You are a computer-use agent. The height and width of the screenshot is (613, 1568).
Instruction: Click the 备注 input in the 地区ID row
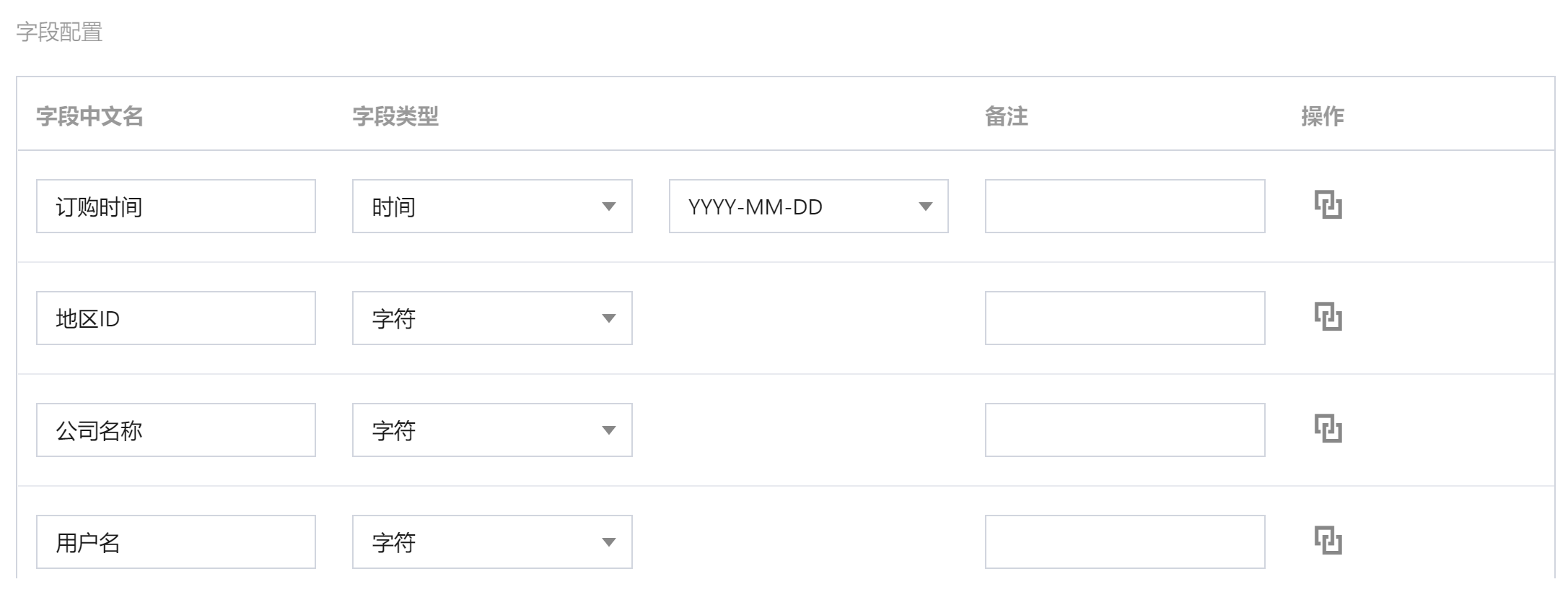coord(1124,318)
